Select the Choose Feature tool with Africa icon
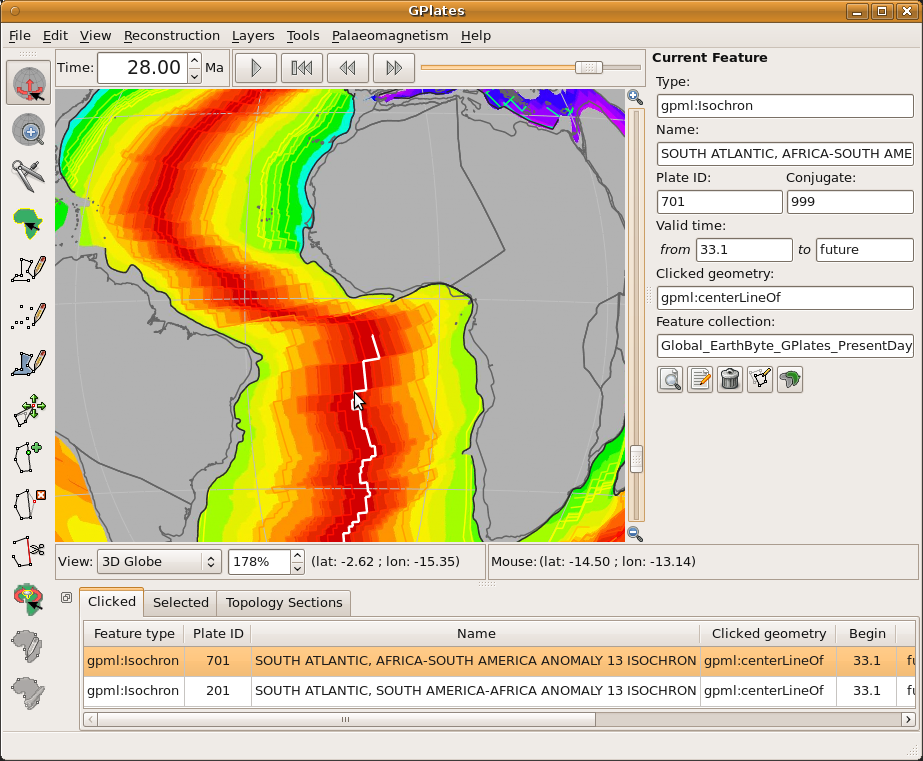This screenshot has height=761, width=923. (28, 222)
